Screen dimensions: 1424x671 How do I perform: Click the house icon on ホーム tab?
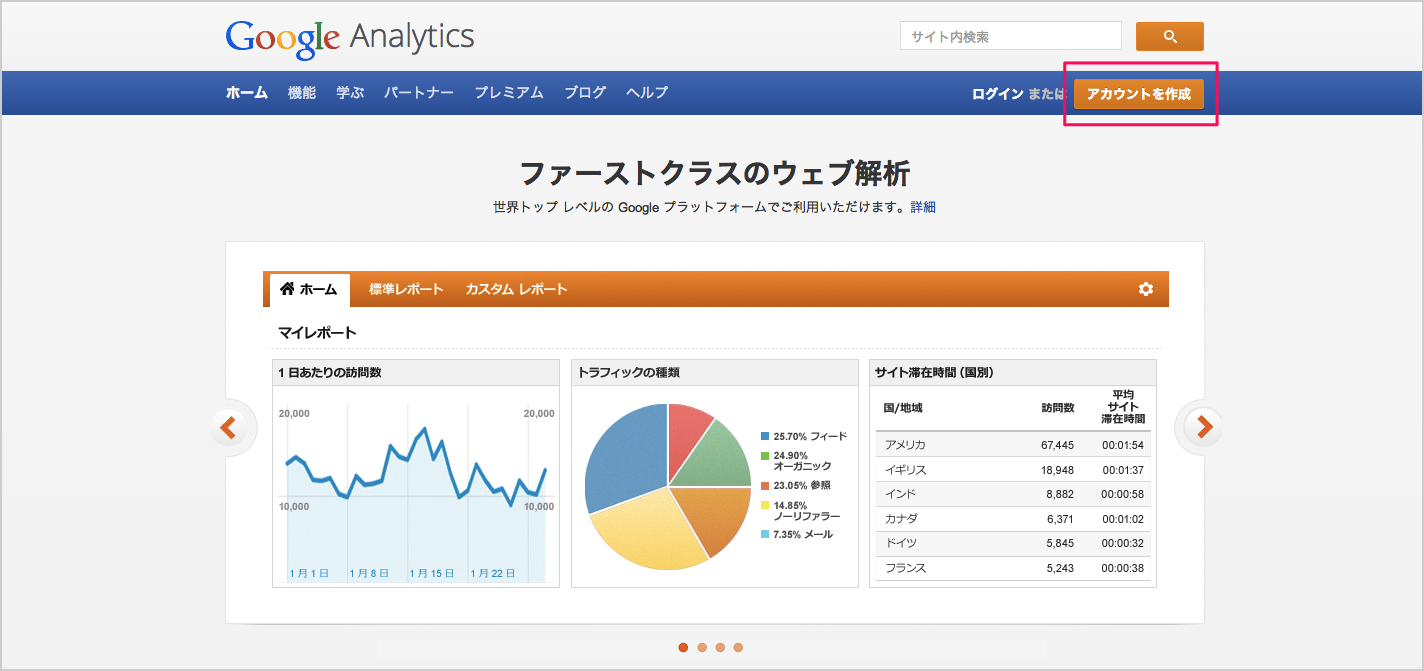(x=287, y=289)
